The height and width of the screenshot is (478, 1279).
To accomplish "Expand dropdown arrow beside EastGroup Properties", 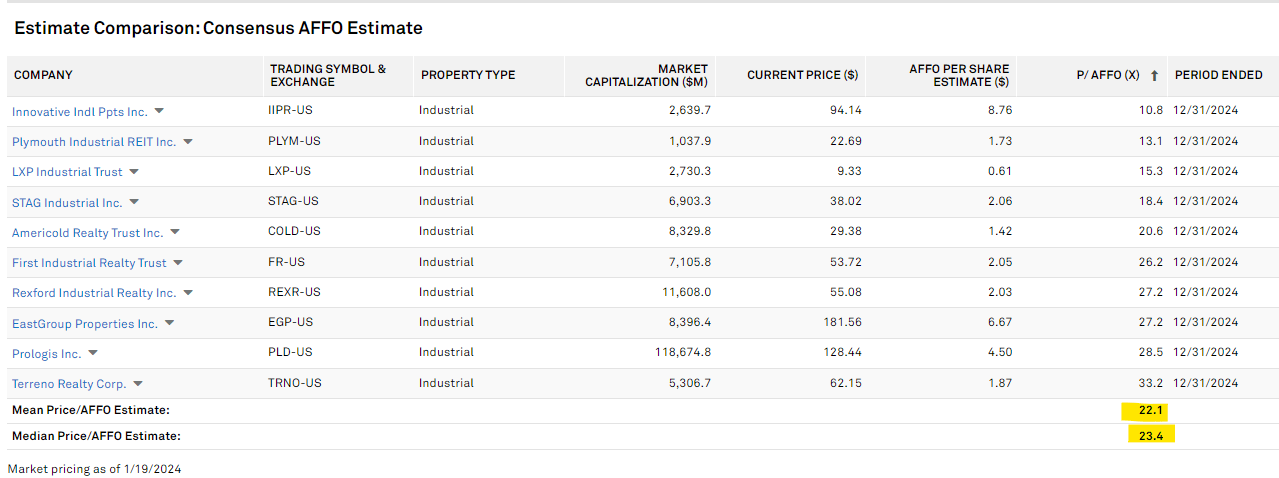I will [x=169, y=323].
